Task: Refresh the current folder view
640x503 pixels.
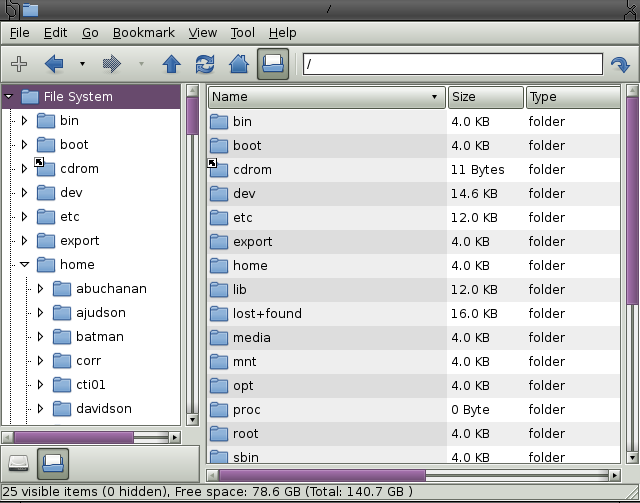Action: 205,64
